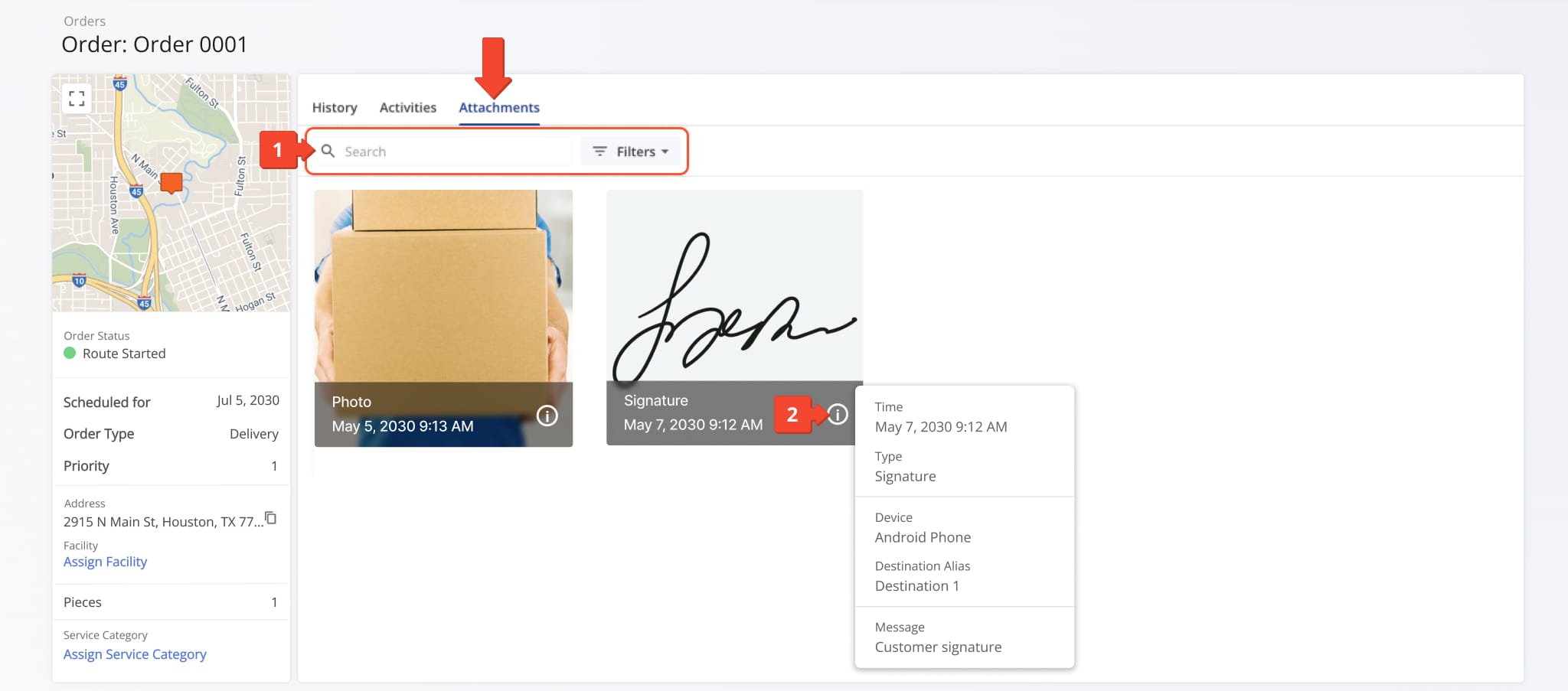Click inside the Search input field
The image size is (1568, 691).
[452, 151]
